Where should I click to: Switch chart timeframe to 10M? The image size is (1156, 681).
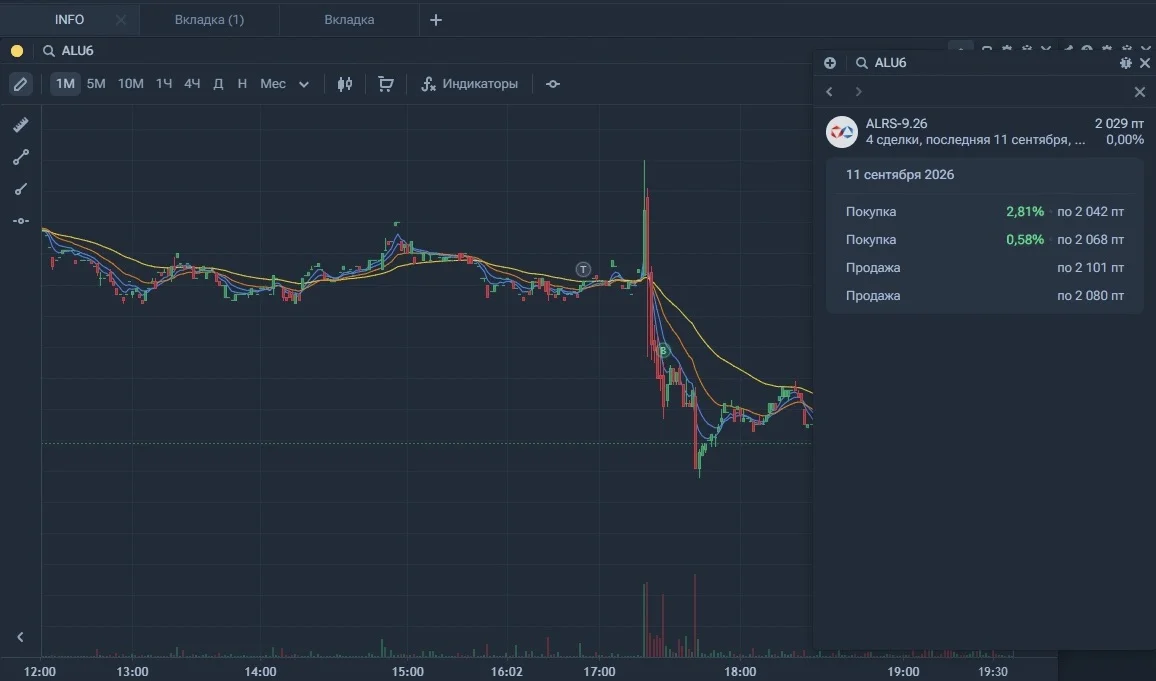coord(130,84)
